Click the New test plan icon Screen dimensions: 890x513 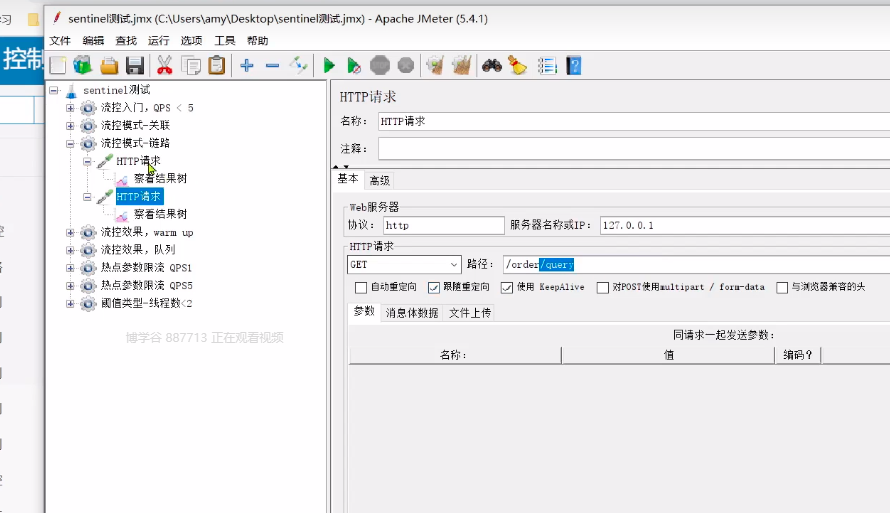[x=58, y=66]
